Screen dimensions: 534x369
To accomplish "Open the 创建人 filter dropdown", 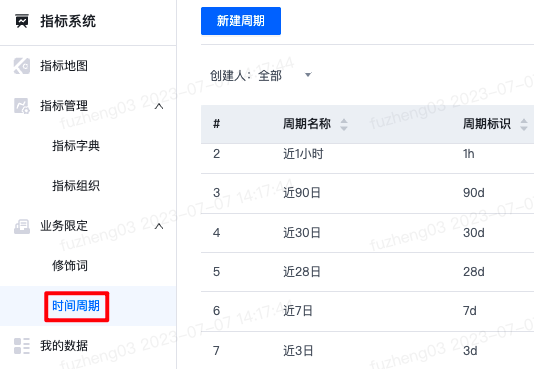I will (x=261, y=75).
